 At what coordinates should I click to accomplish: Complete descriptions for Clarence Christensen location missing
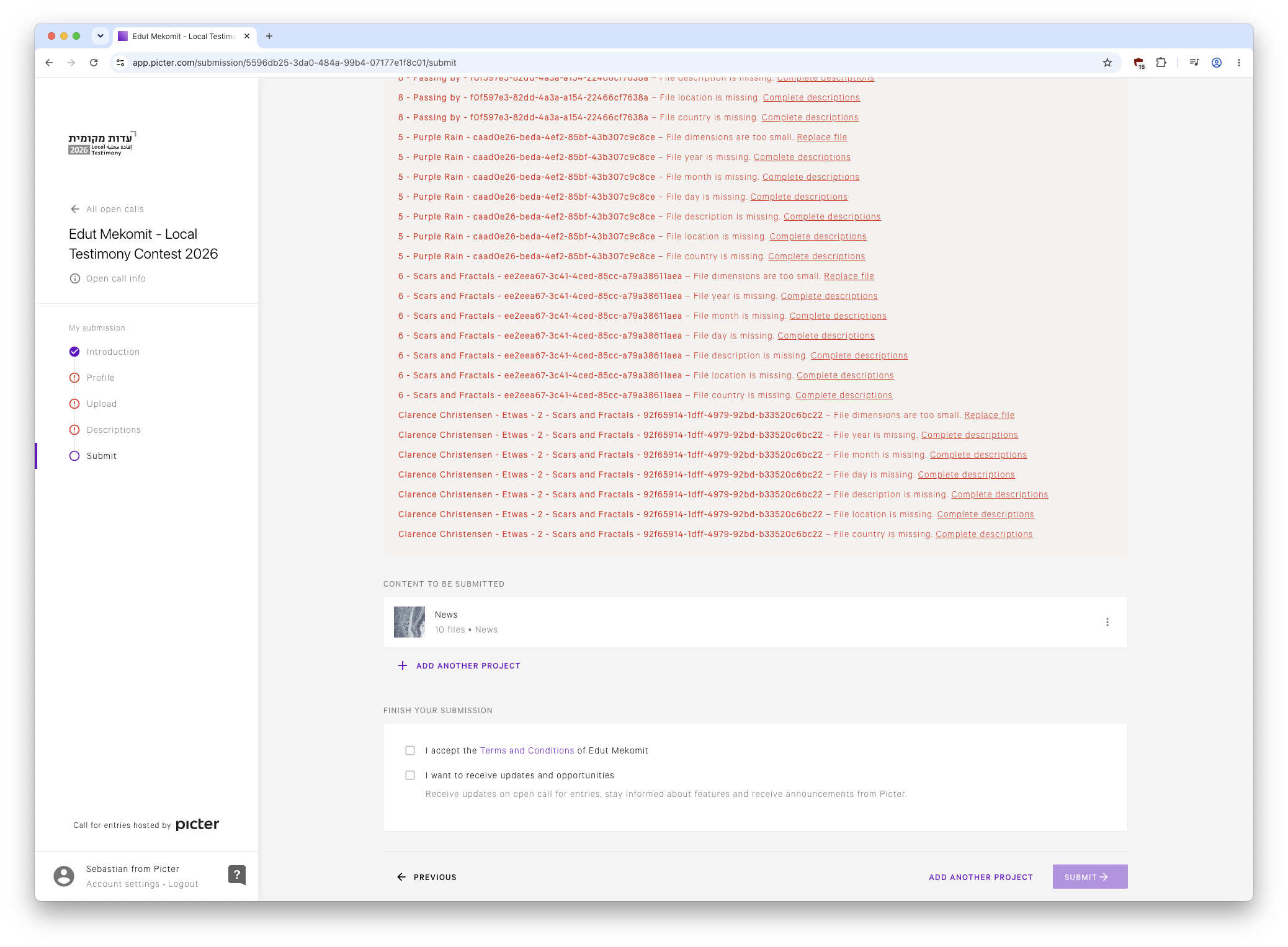click(x=986, y=514)
